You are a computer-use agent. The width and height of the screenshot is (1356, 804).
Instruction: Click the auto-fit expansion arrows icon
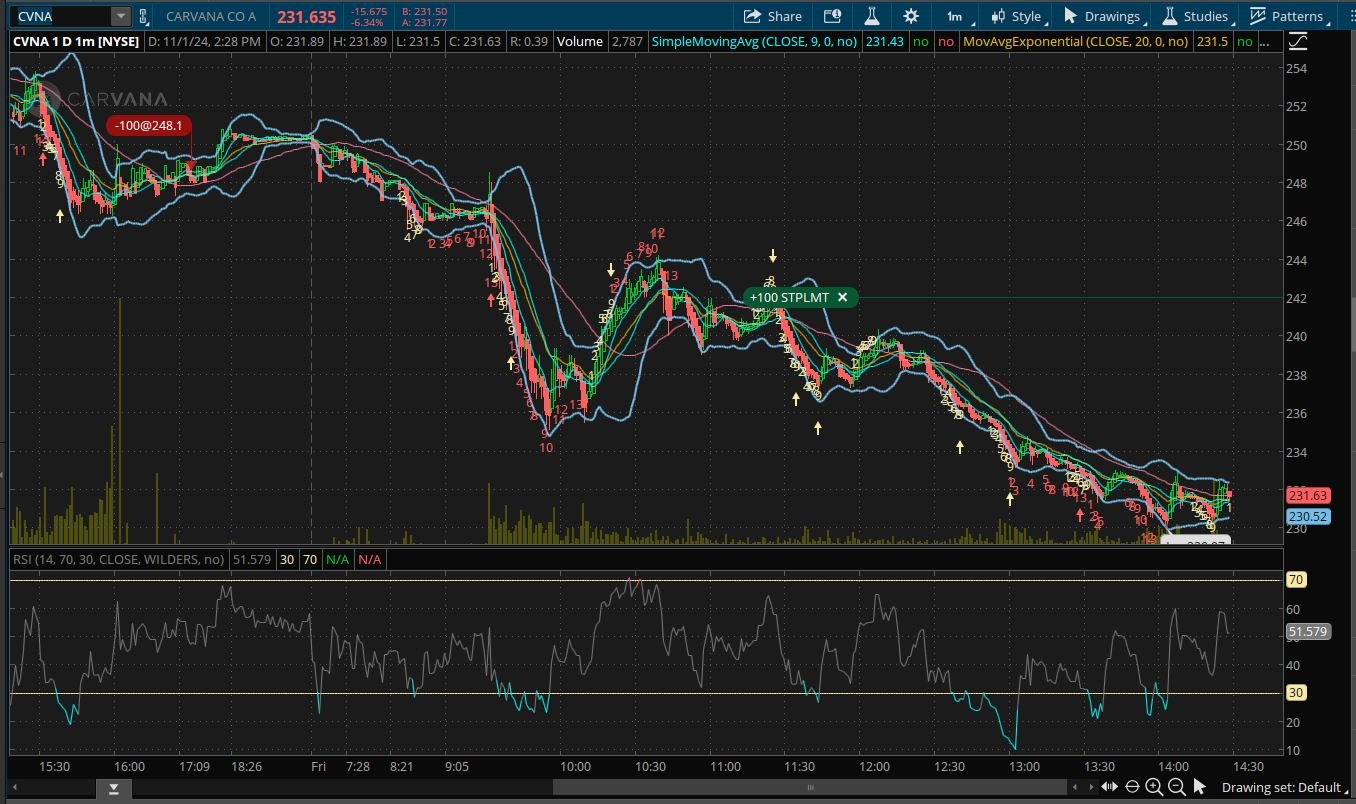1111,787
